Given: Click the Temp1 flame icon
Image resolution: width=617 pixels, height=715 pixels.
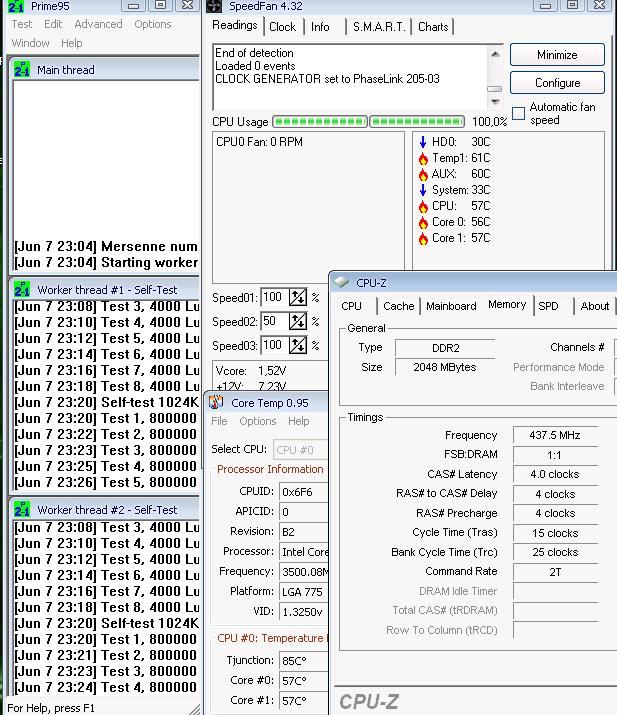Looking at the screenshot, I should pyautogui.click(x=423, y=158).
